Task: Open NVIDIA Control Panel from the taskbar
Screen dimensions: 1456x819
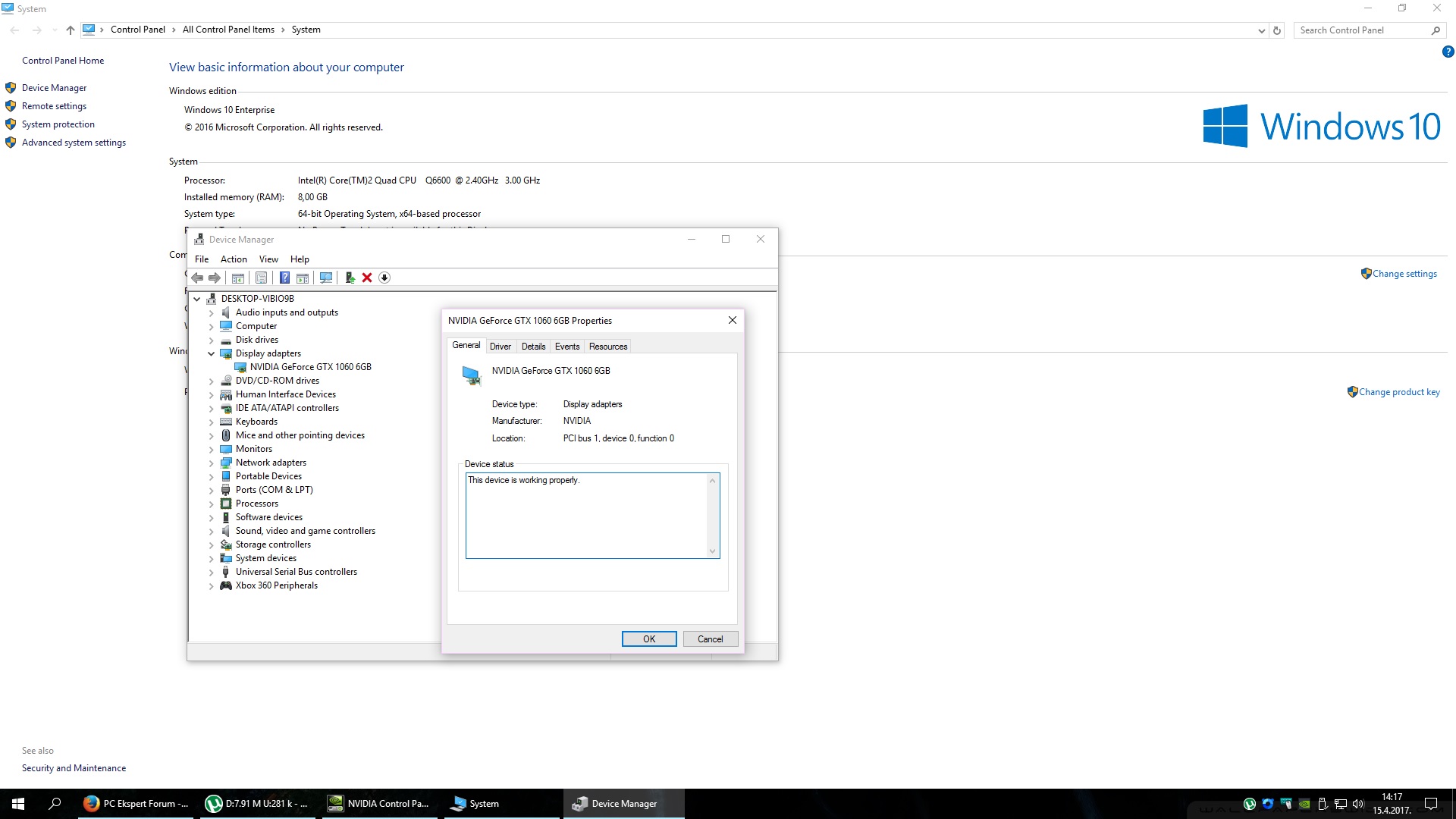Action: pyautogui.click(x=378, y=804)
